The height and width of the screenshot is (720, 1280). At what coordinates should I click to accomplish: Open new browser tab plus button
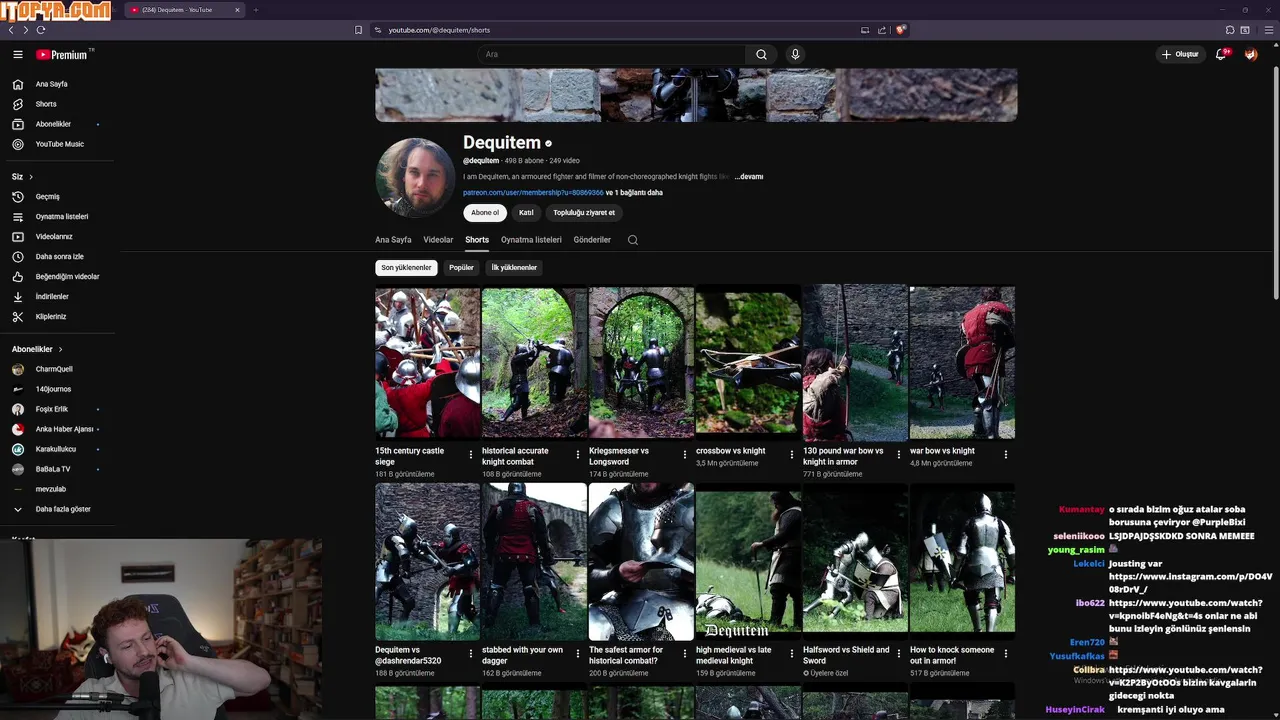click(255, 10)
